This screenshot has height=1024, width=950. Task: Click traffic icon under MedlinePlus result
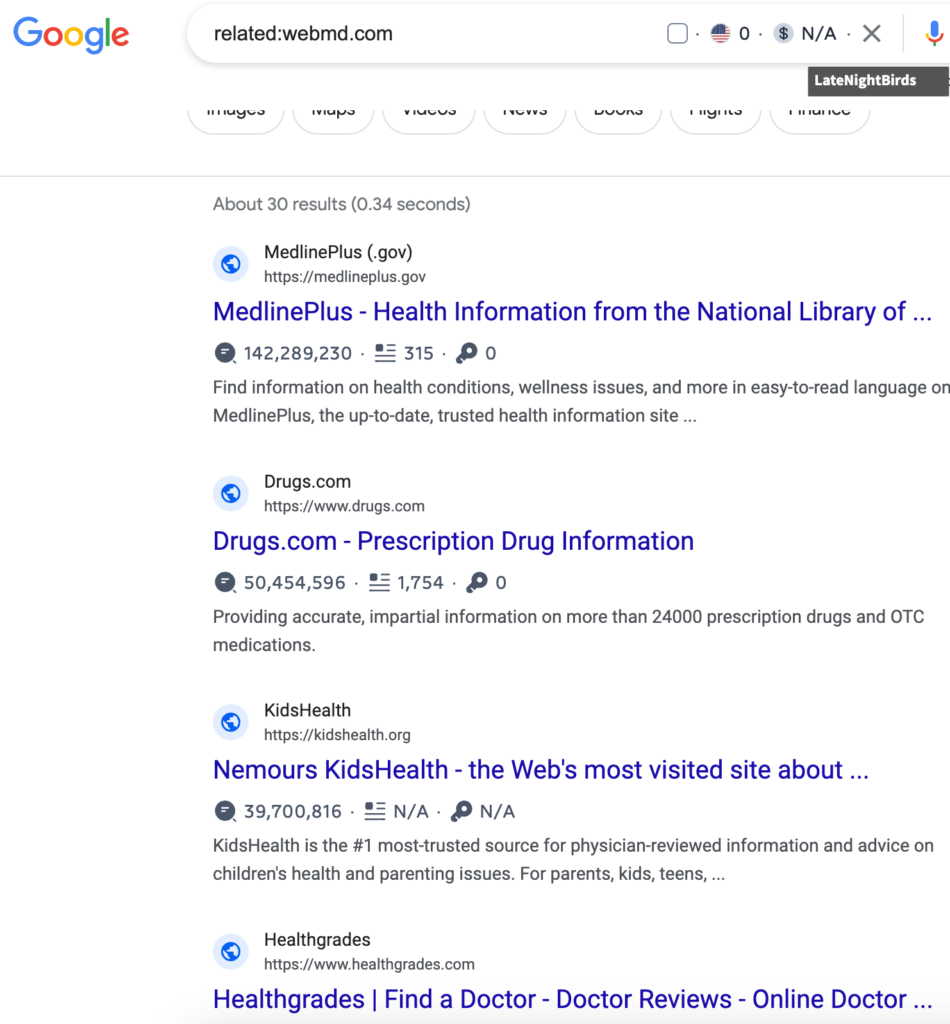[x=225, y=353]
